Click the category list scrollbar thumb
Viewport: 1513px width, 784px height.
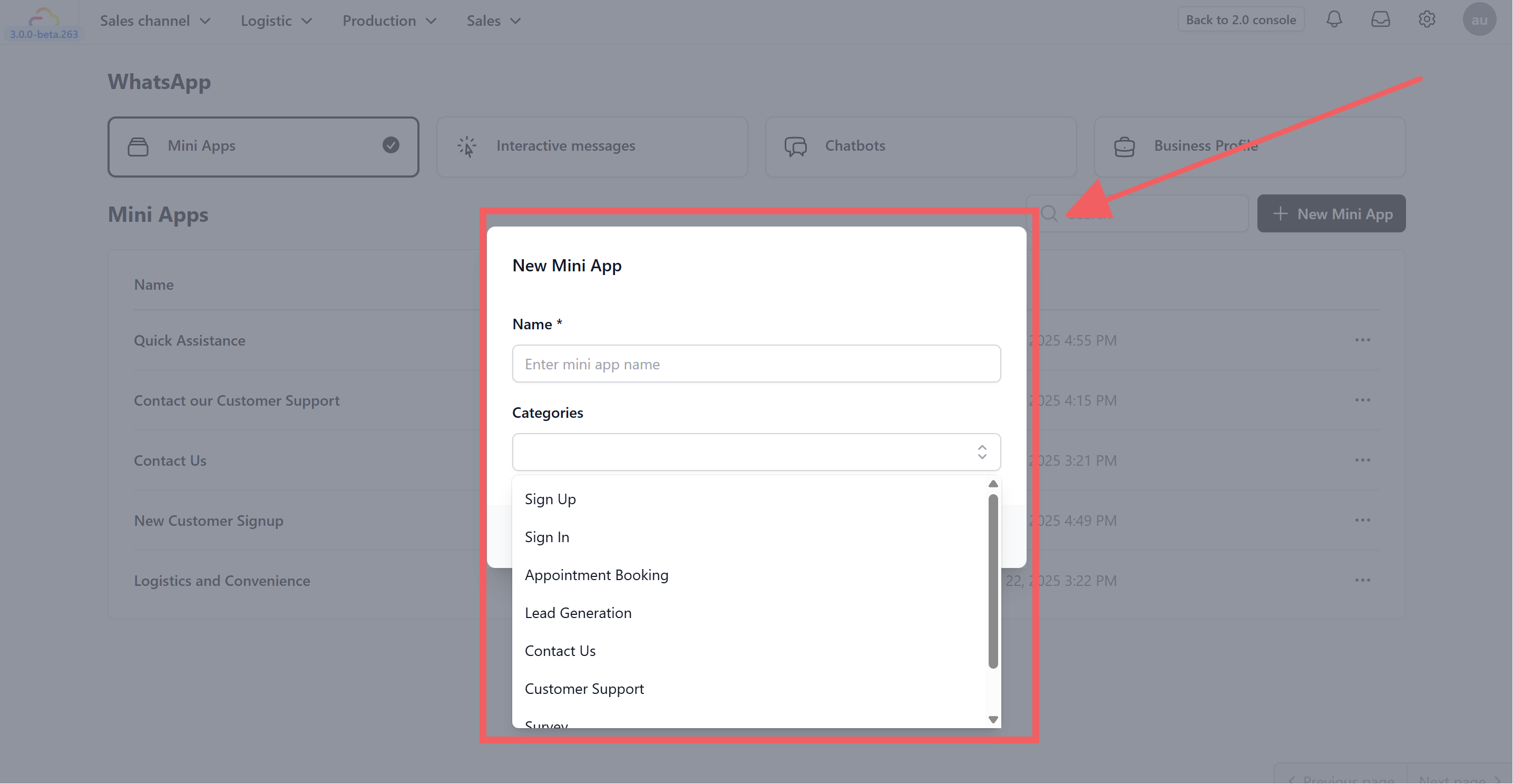[993, 581]
